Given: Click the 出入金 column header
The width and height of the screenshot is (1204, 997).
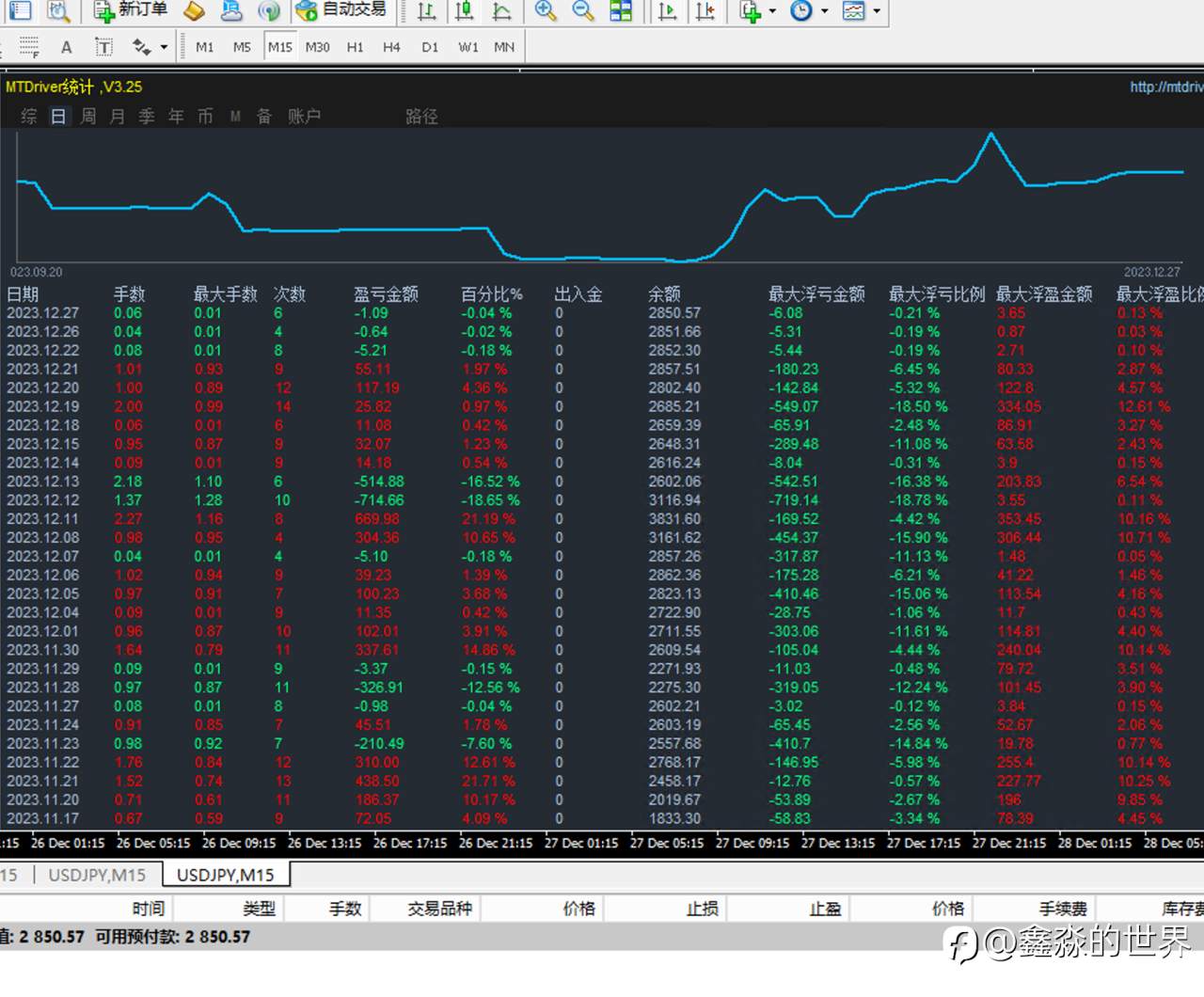Looking at the screenshot, I should 578,294.
